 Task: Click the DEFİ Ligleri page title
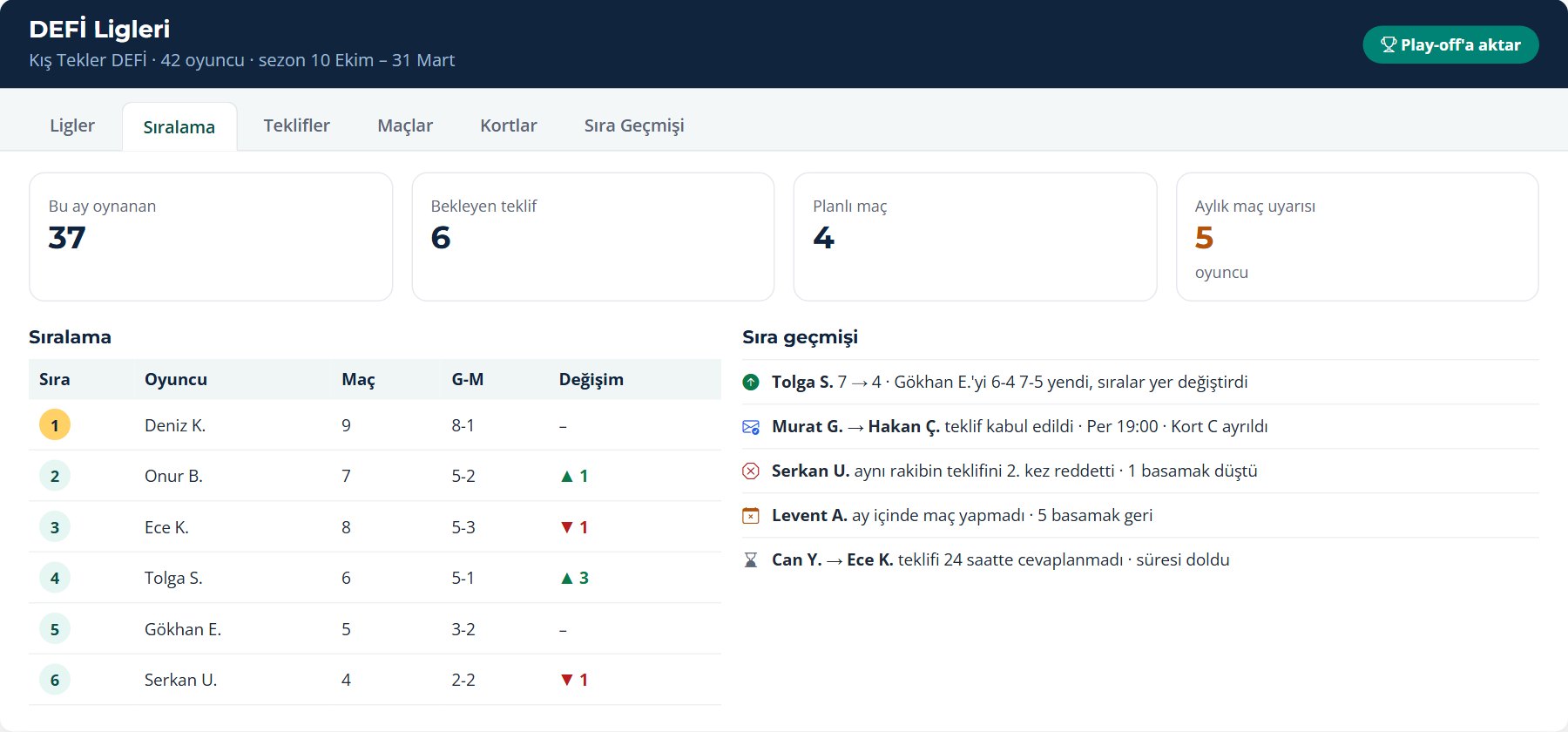tap(99, 29)
